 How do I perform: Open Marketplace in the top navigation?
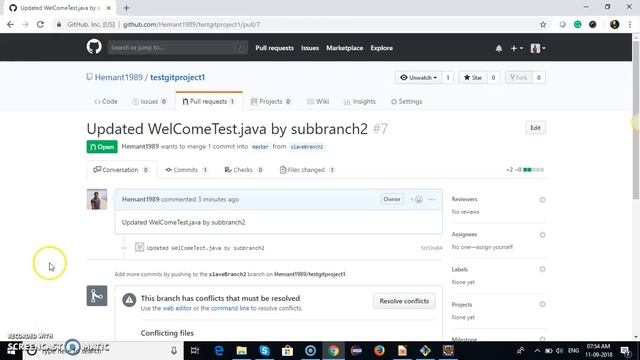344,48
